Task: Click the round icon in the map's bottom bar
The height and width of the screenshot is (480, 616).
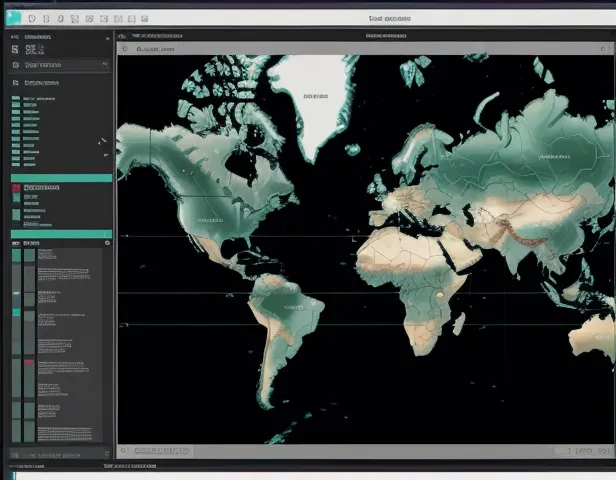Action: click(126, 451)
